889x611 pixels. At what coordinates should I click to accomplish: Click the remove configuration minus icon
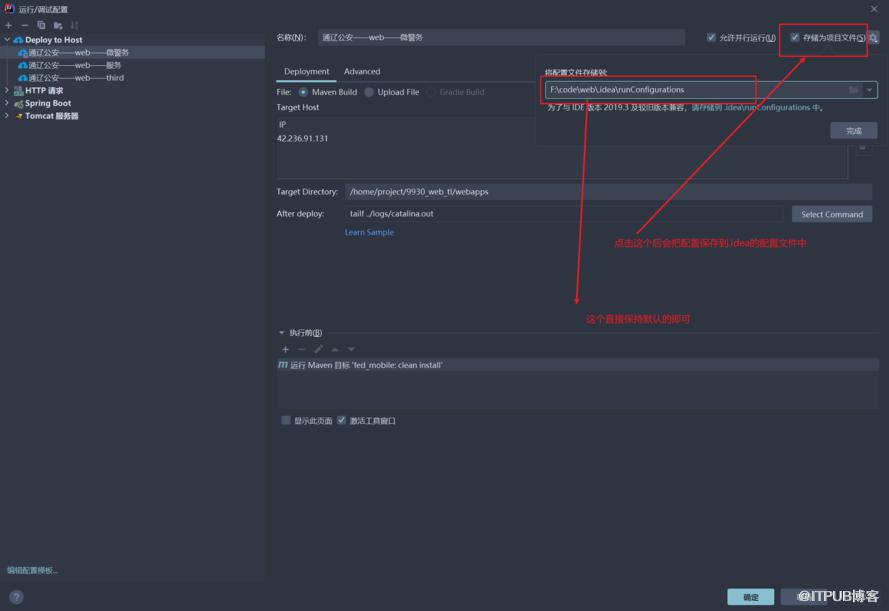[24, 26]
